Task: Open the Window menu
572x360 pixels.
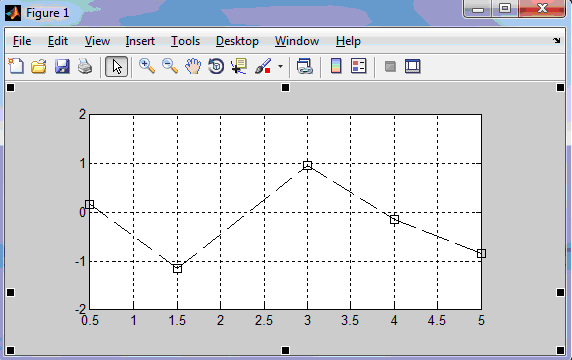Action: [x=297, y=41]
